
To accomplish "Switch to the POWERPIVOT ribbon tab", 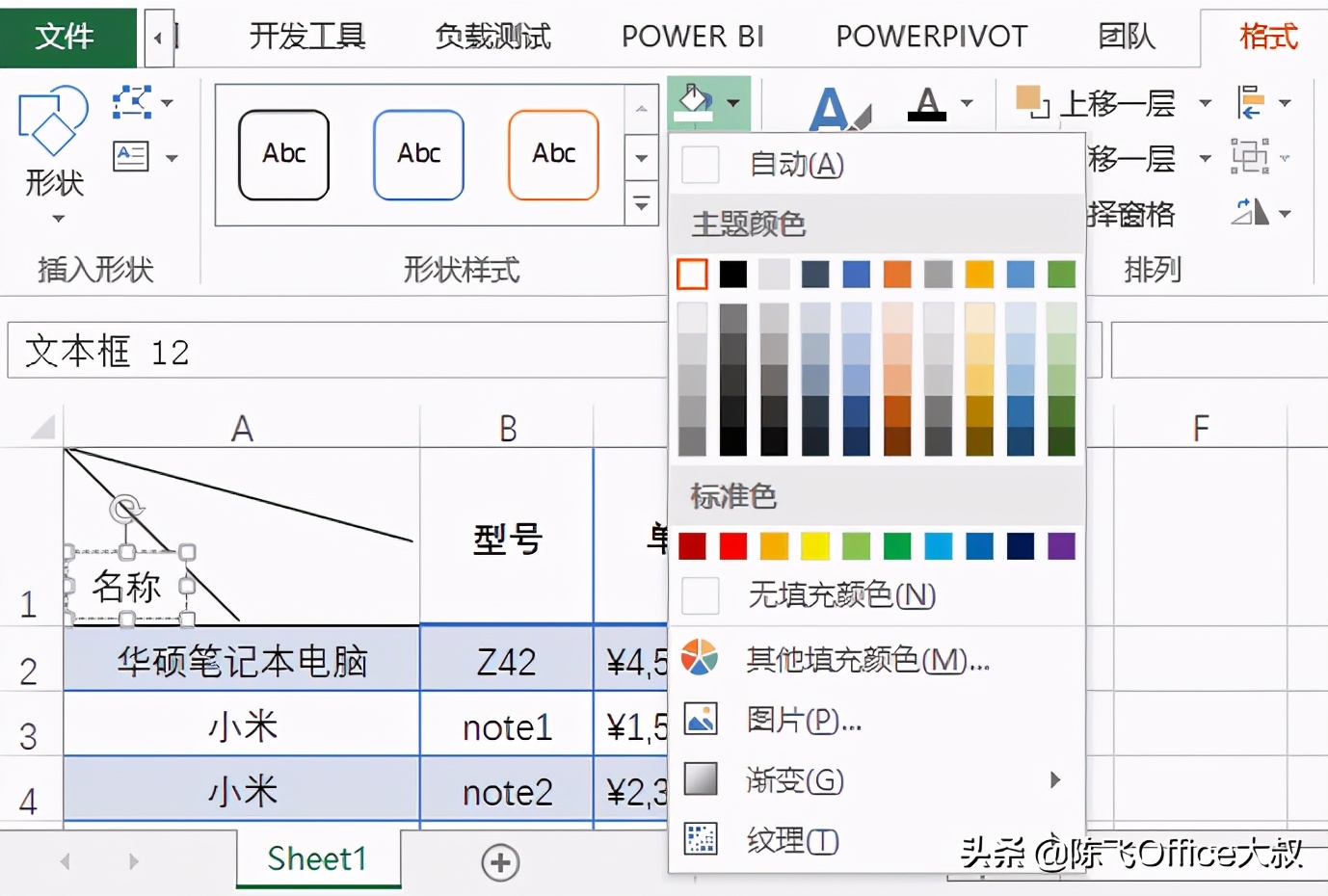I will (930, 37).
